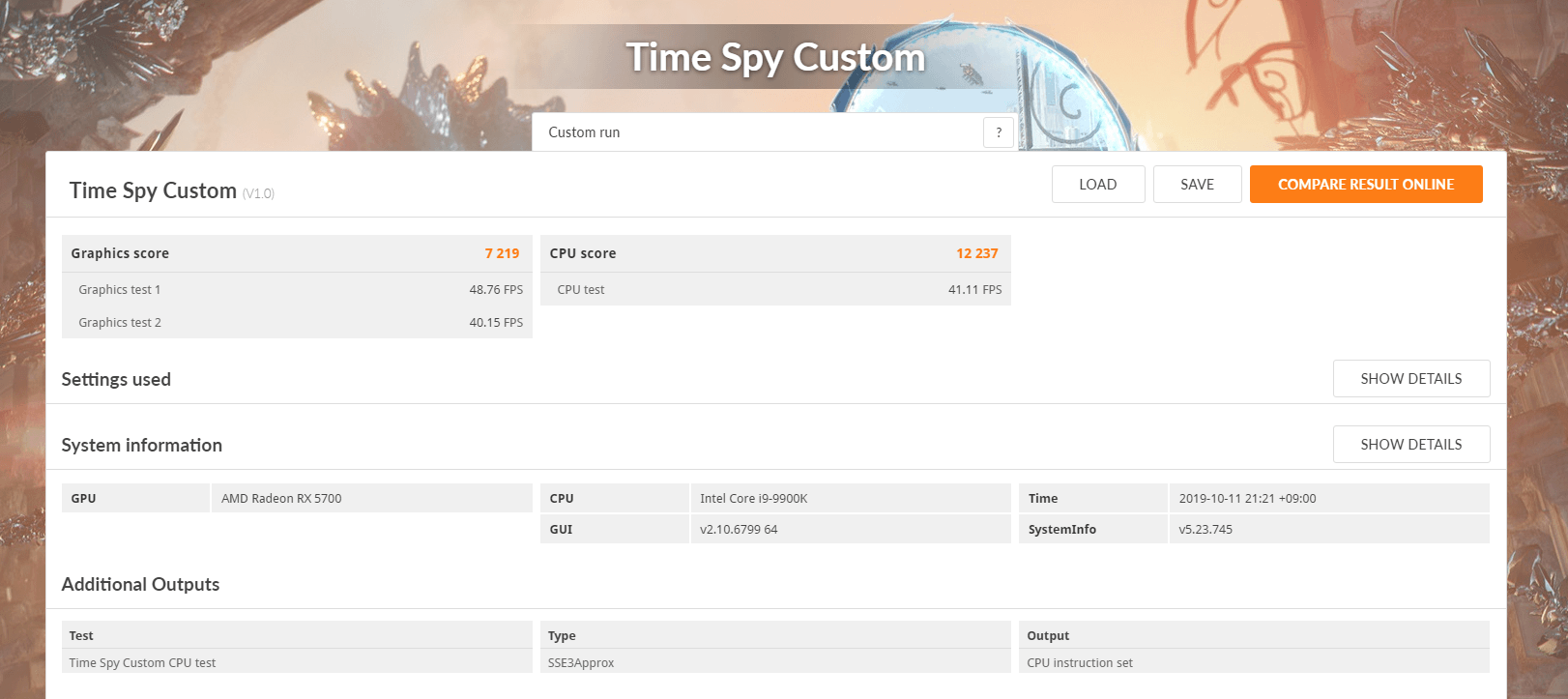Click CPU instruction set output cell

(1254, 662)
